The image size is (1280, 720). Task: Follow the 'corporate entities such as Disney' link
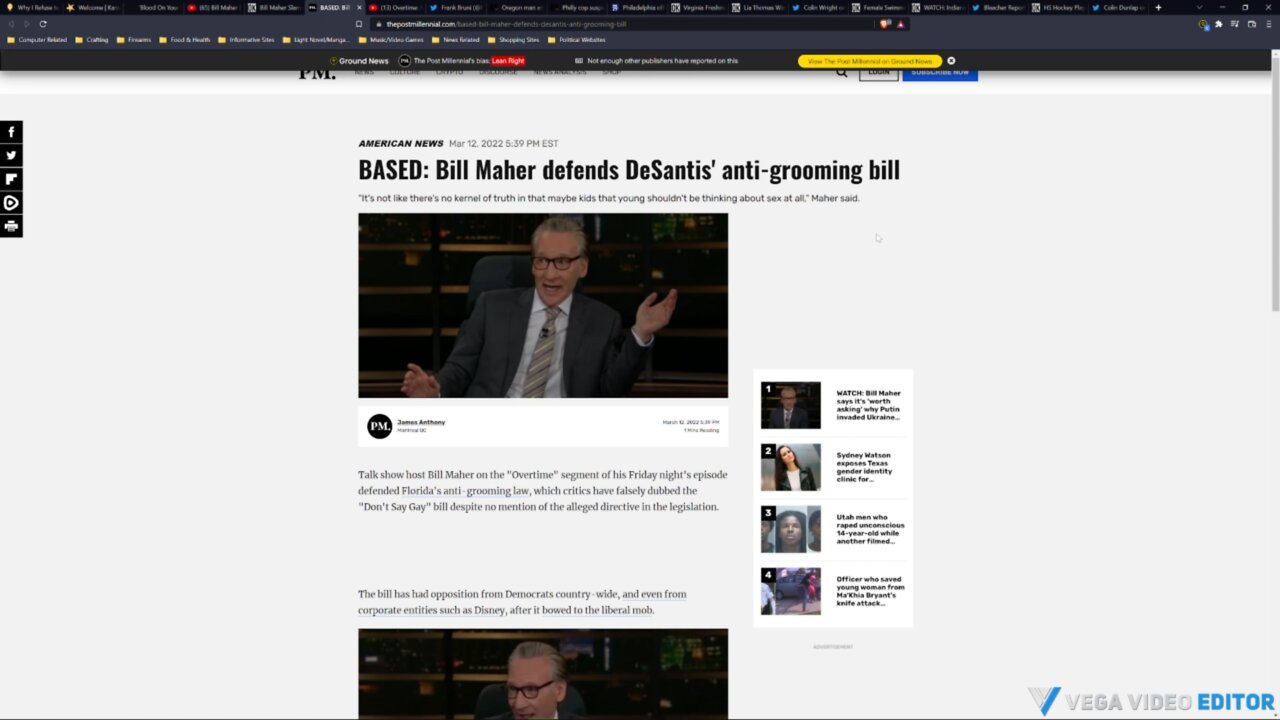point(431,610)
